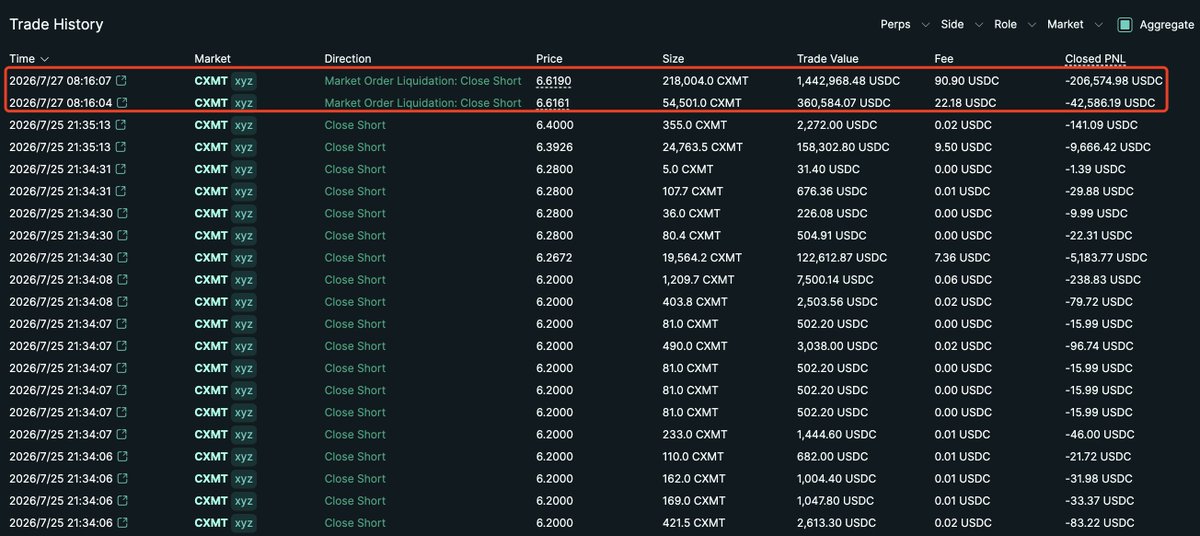Open explorer link icon on 162.0 CXMT row
The height and width of the screenshot is (536, 1200).
(x=121, y=478)
